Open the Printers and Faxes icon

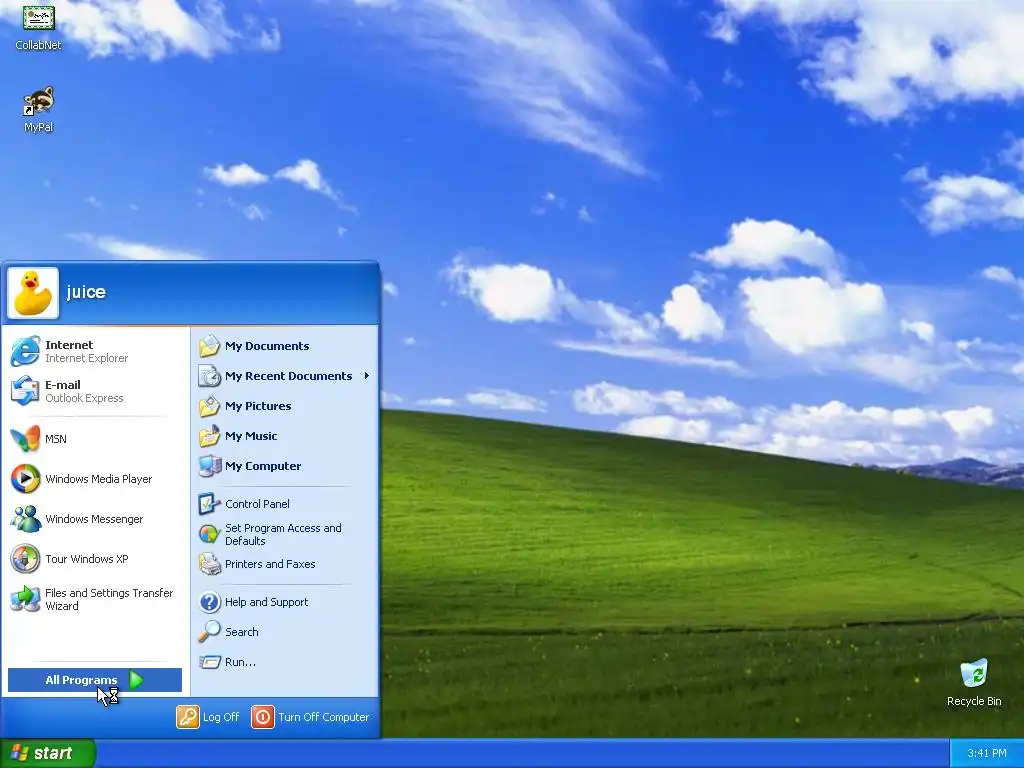tap(210, 564)
